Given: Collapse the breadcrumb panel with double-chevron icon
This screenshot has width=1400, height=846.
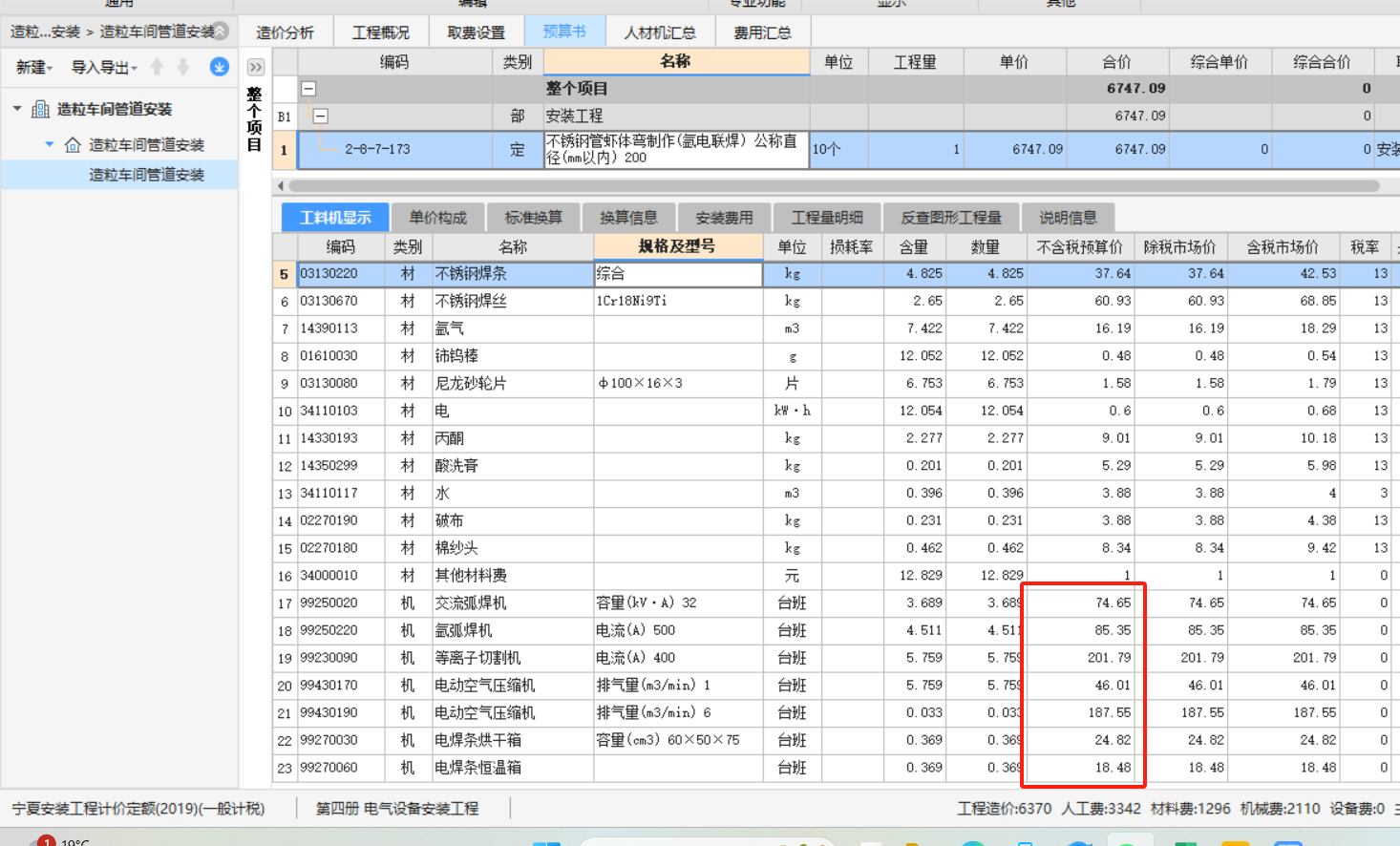Looking at the screenshot, I should (x=221, y=32).
